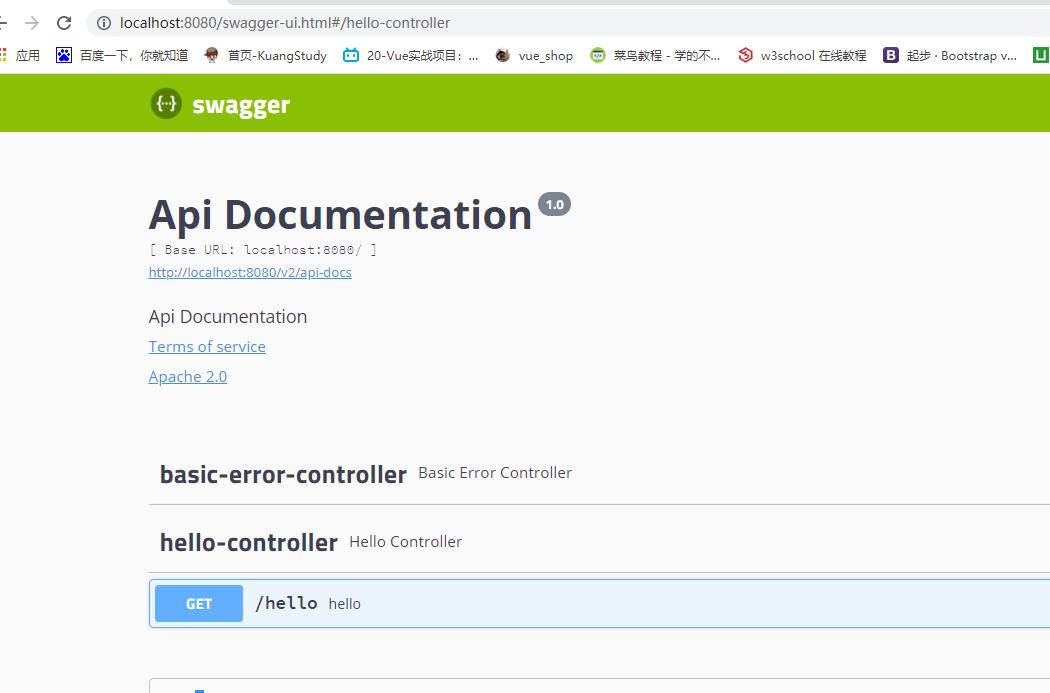Viewport: 1050px width, 693px height.
Task: Click the Basic Error Controller description
Action: coord(495,473)
